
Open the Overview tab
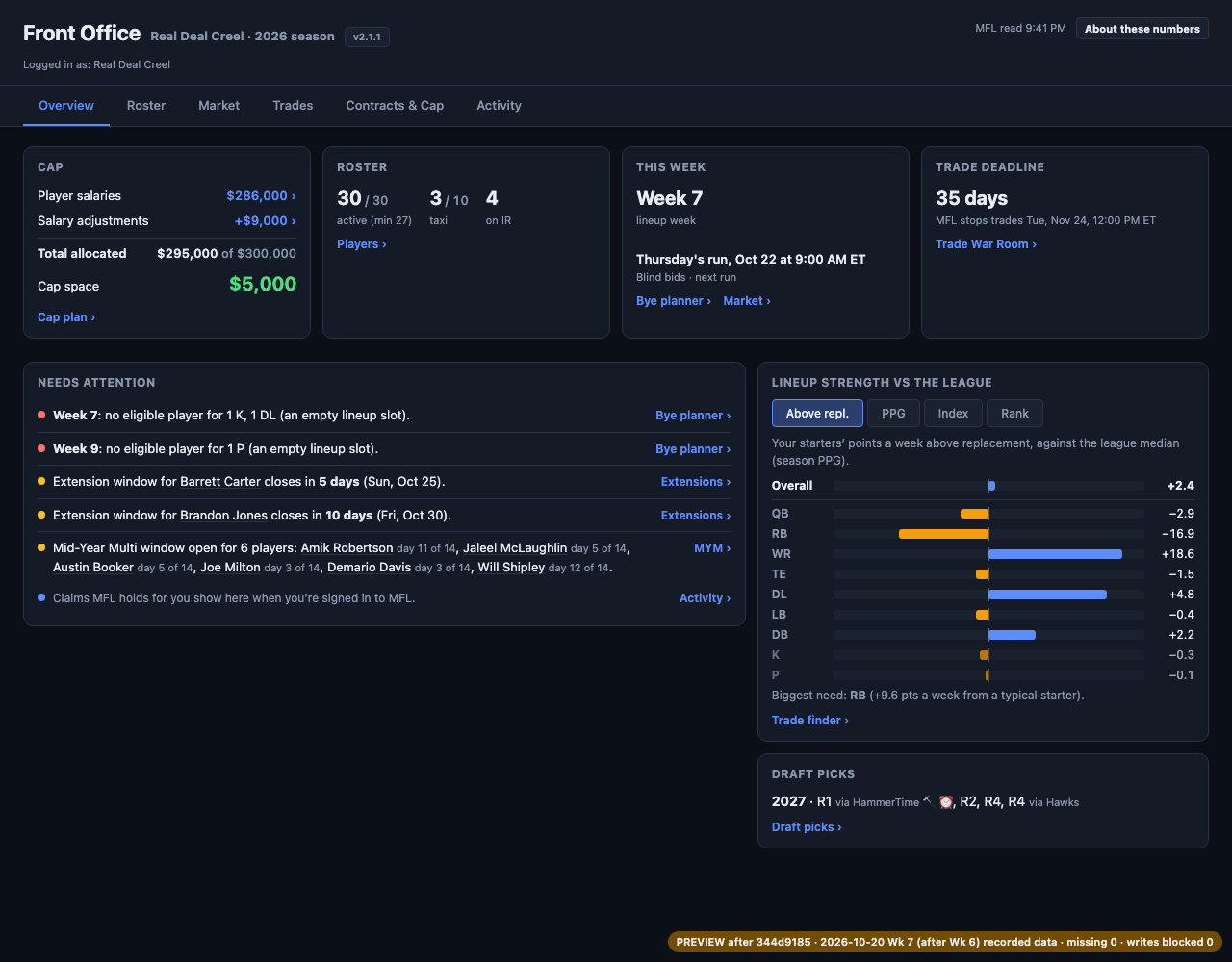click(x=66, y=106)
